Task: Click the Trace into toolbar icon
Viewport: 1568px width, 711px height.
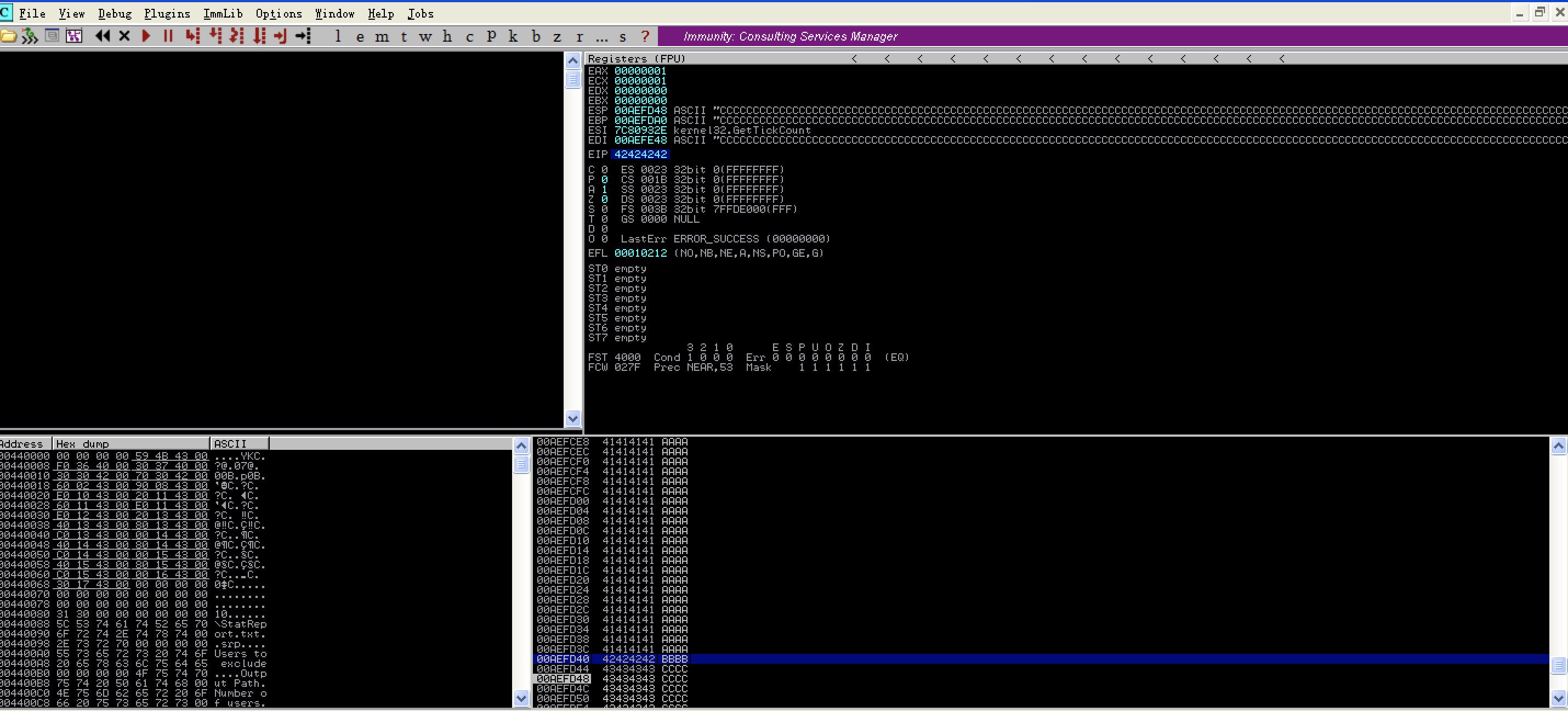Action: point(237,36)
